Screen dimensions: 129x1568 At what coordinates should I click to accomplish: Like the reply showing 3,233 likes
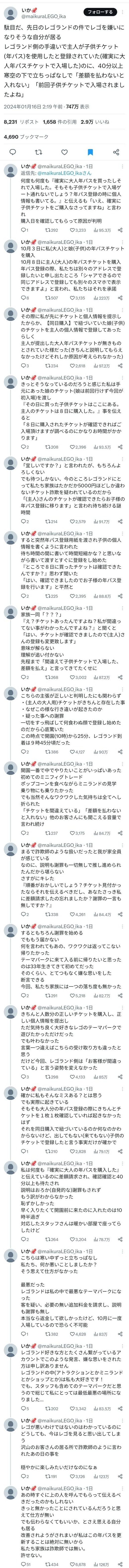click(77, 230)
